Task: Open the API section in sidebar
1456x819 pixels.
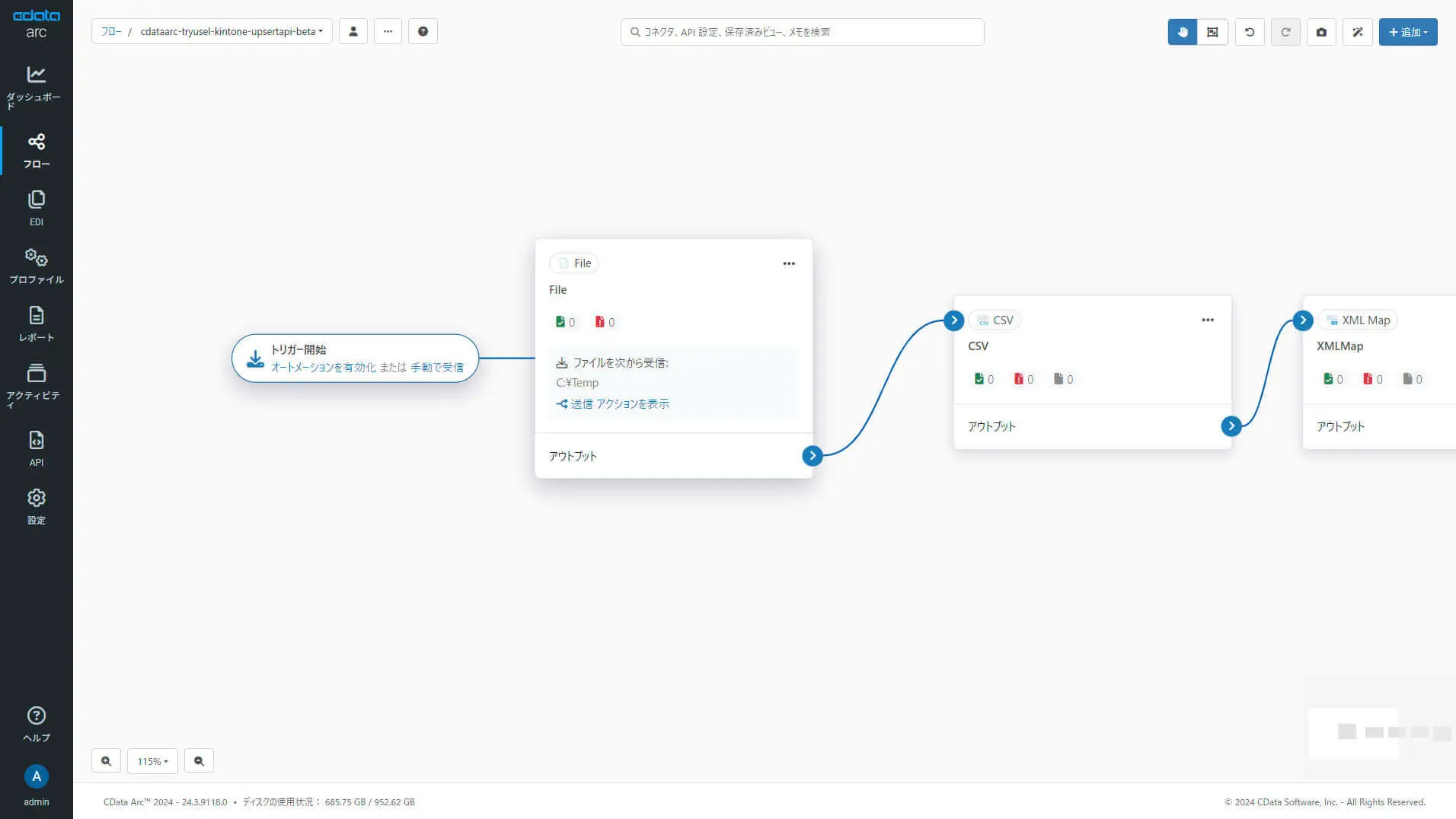Action: [x=36, y=449]
